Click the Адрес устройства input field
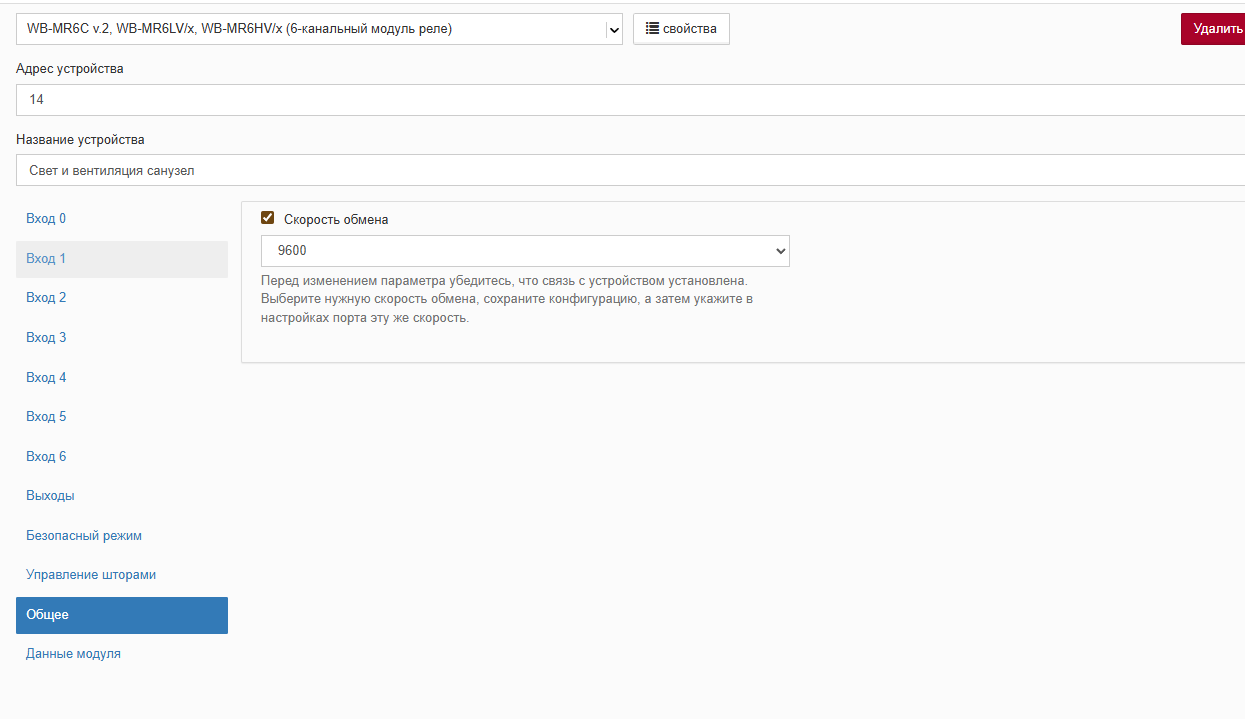The height and width of the screenshot is (719, 1245). coord(630,100)
